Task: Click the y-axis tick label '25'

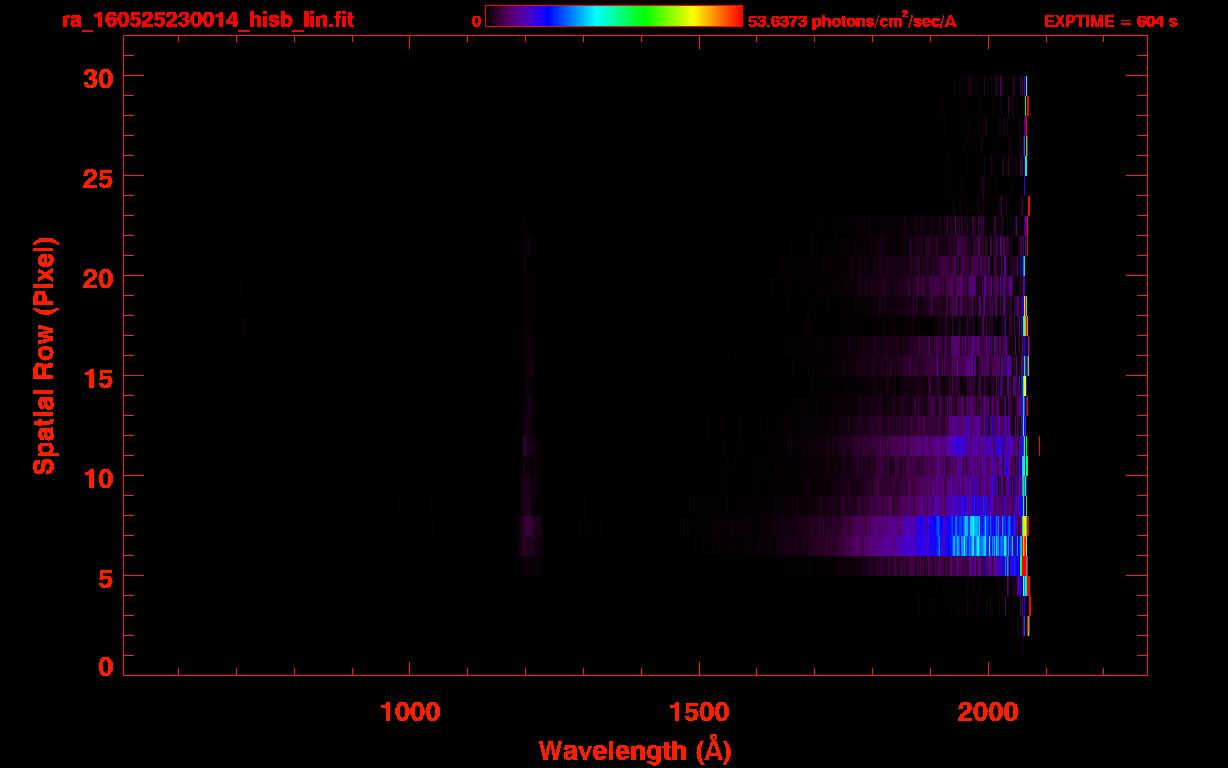Action: 100,177
